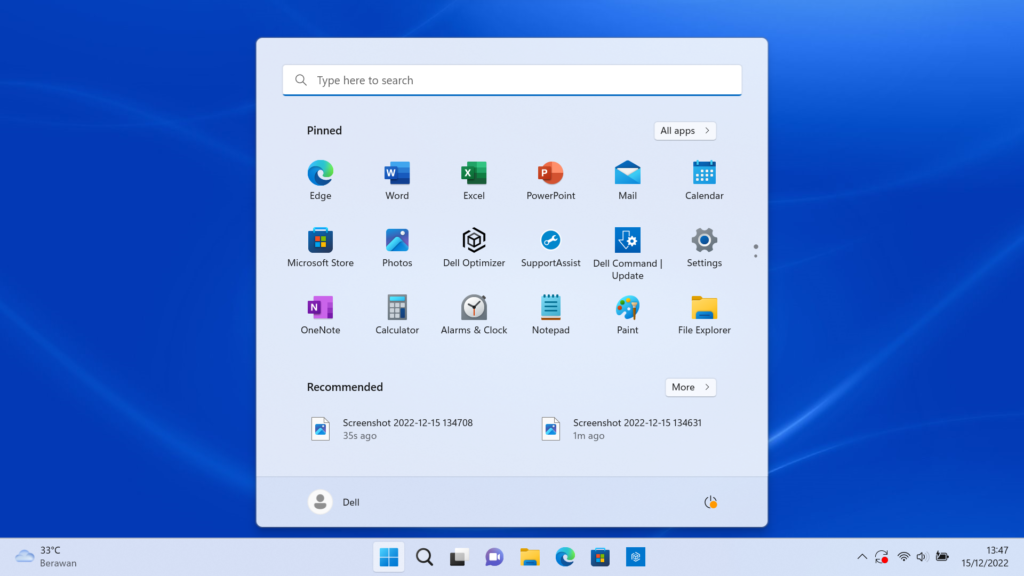Open Dell Optimizer

pyautogui.click(x=473, y=248)
